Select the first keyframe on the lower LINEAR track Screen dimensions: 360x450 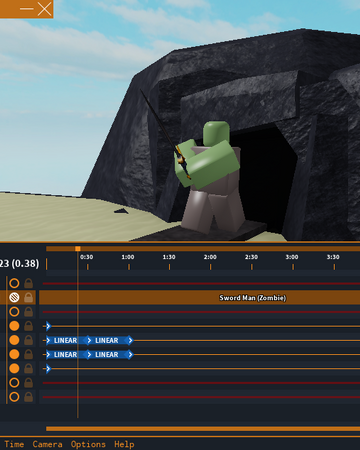tap(48, 354)
